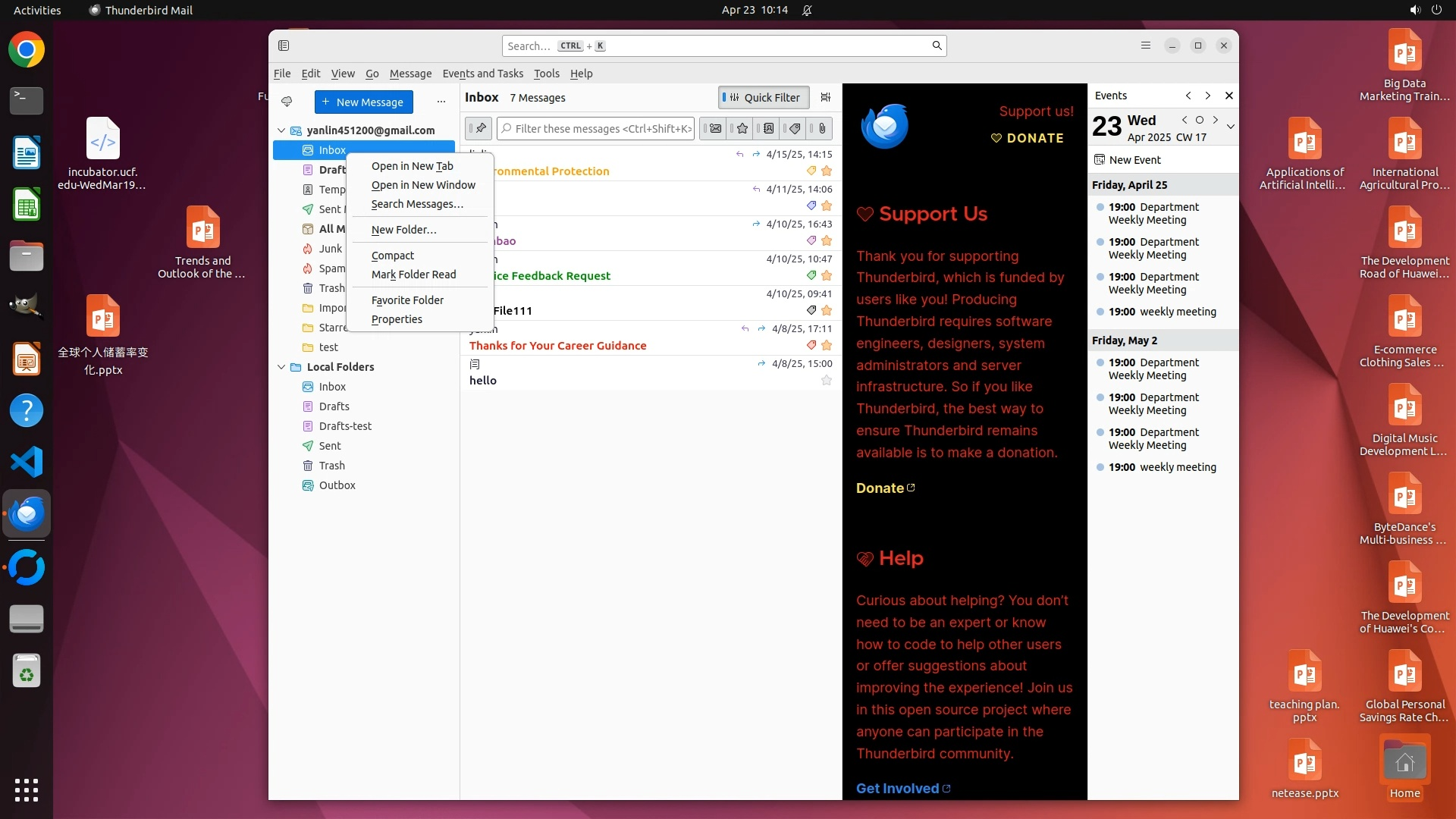Toggle the Unread messages quick filter

pos(714,128)
